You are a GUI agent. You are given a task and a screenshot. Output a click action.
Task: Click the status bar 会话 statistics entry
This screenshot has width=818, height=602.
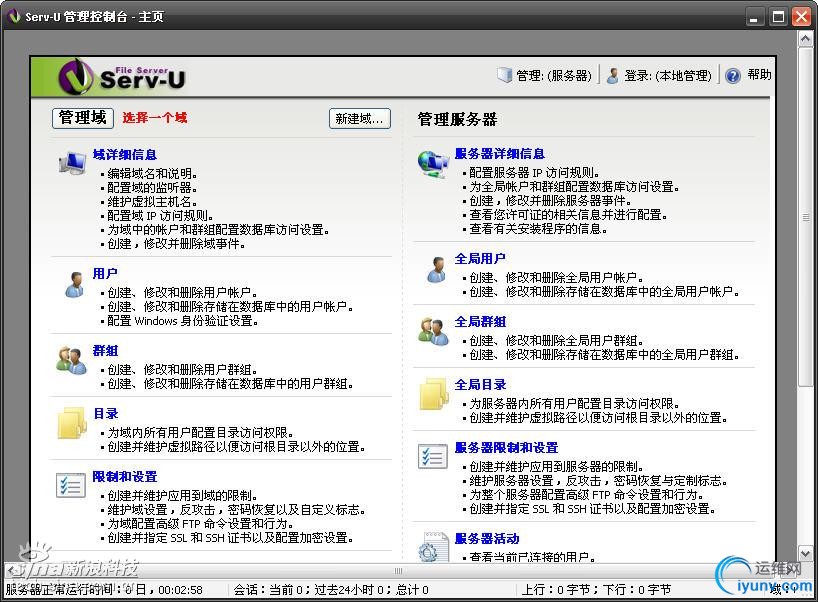(x=331, y=590)
